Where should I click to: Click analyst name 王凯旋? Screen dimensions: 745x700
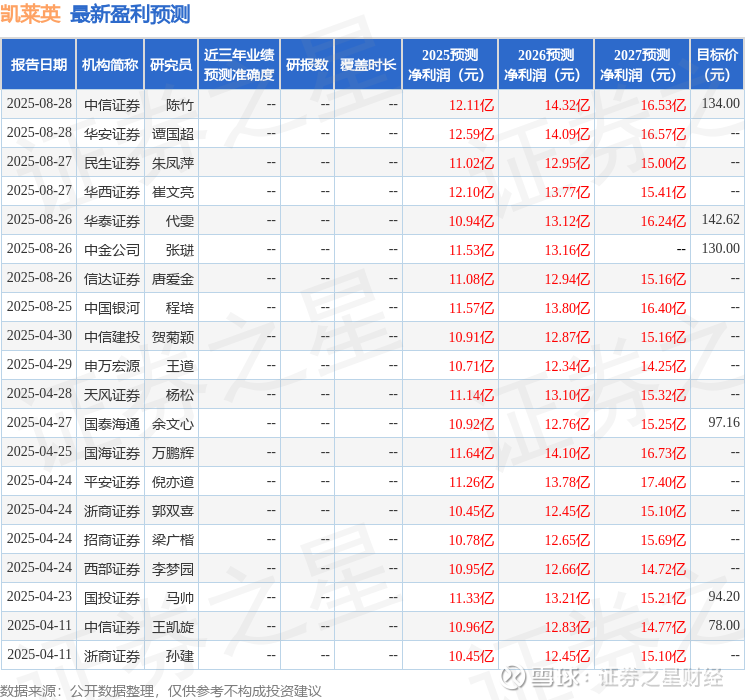172,627
